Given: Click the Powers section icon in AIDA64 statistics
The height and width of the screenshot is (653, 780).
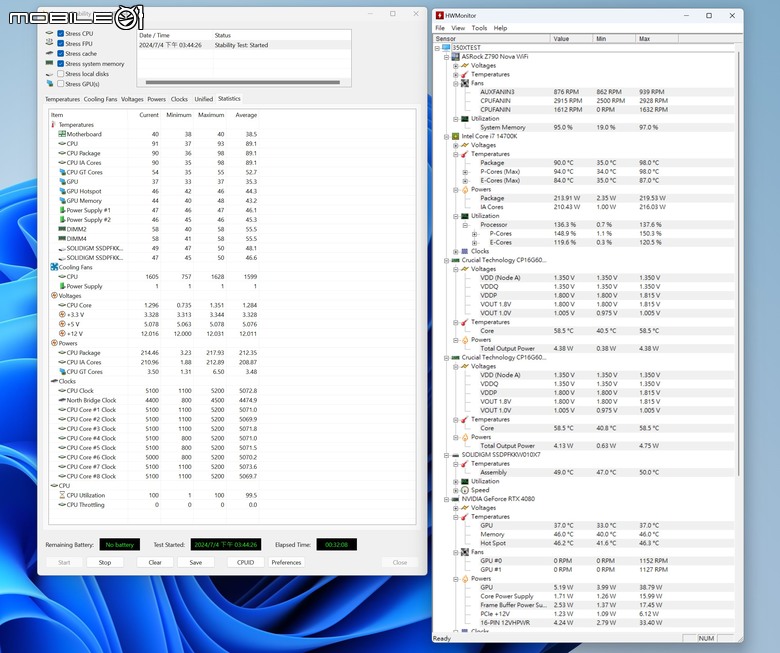Looking at the screenshot, I should (x=54, y=343).
